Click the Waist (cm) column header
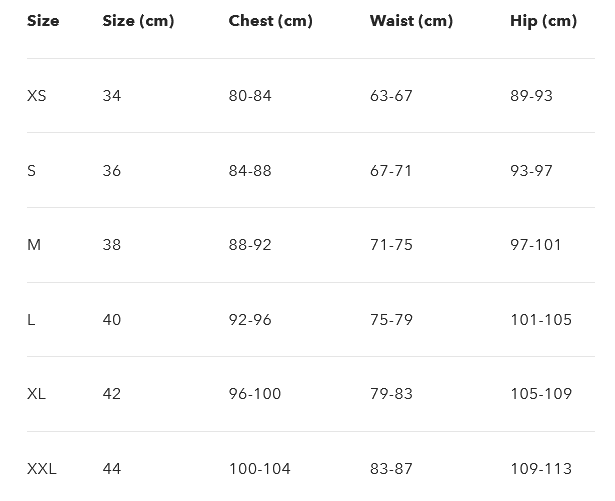Image resolution: width=615 pixels, height=501 pixels. click(x=409, y=21)
